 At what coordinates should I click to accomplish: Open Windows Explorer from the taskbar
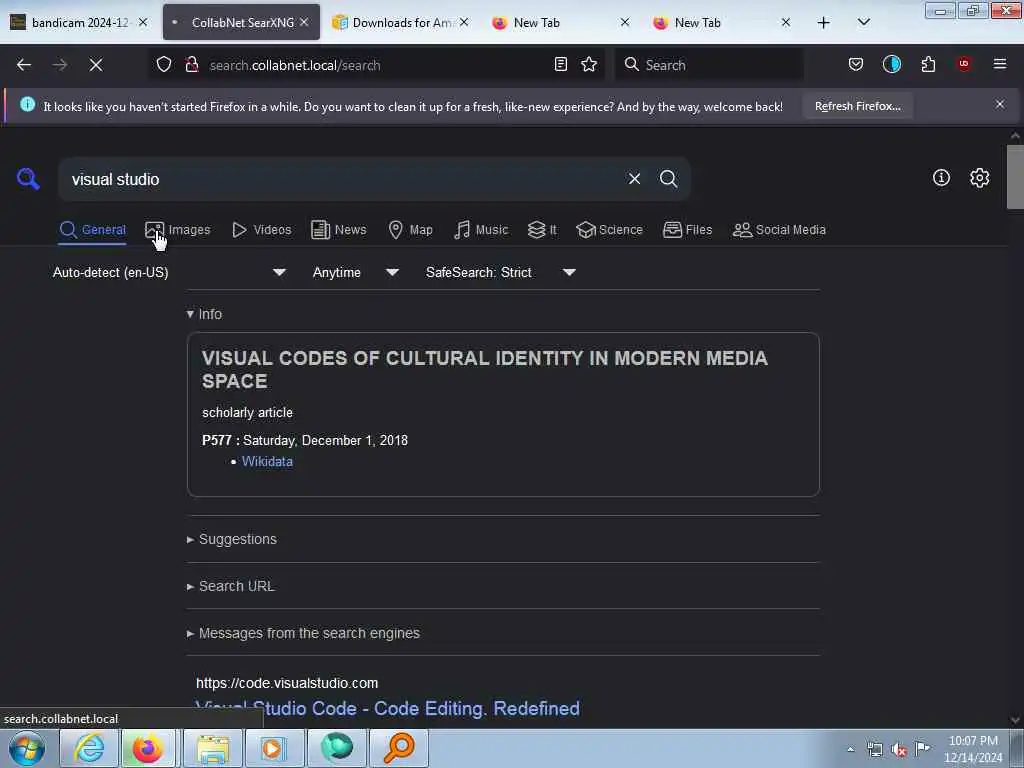coord(213,748)
